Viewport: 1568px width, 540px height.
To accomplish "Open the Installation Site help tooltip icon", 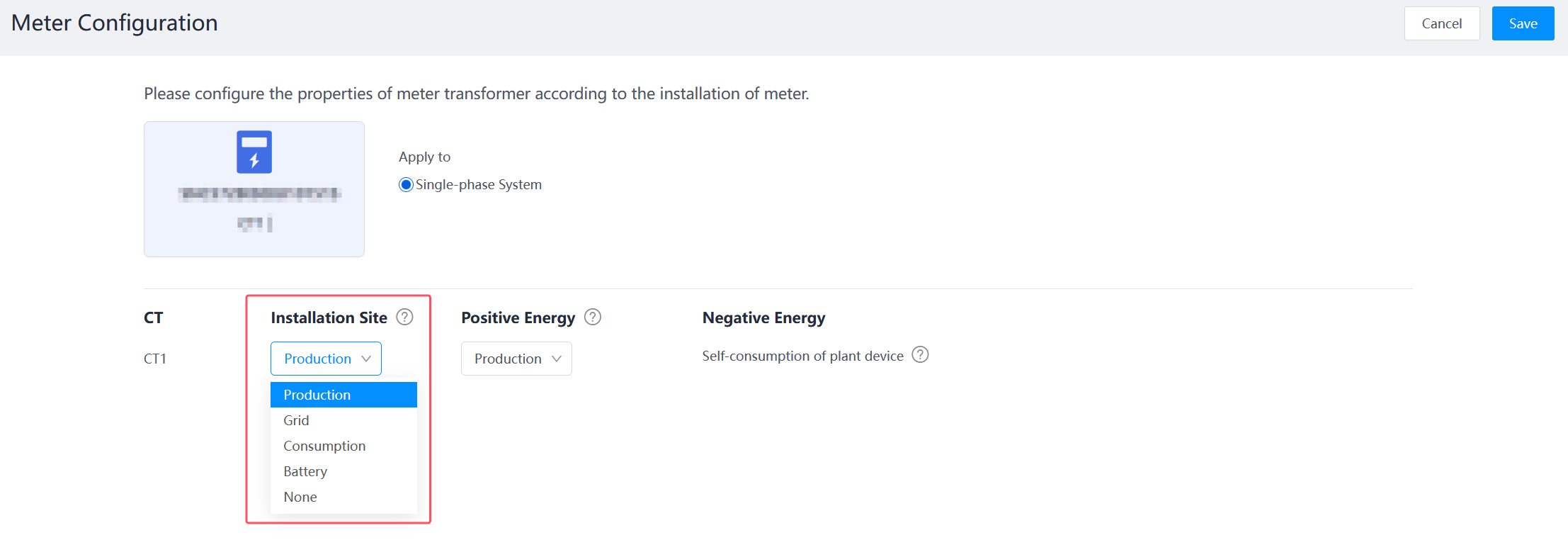I will pyautogui.click(x=404, y=317).
